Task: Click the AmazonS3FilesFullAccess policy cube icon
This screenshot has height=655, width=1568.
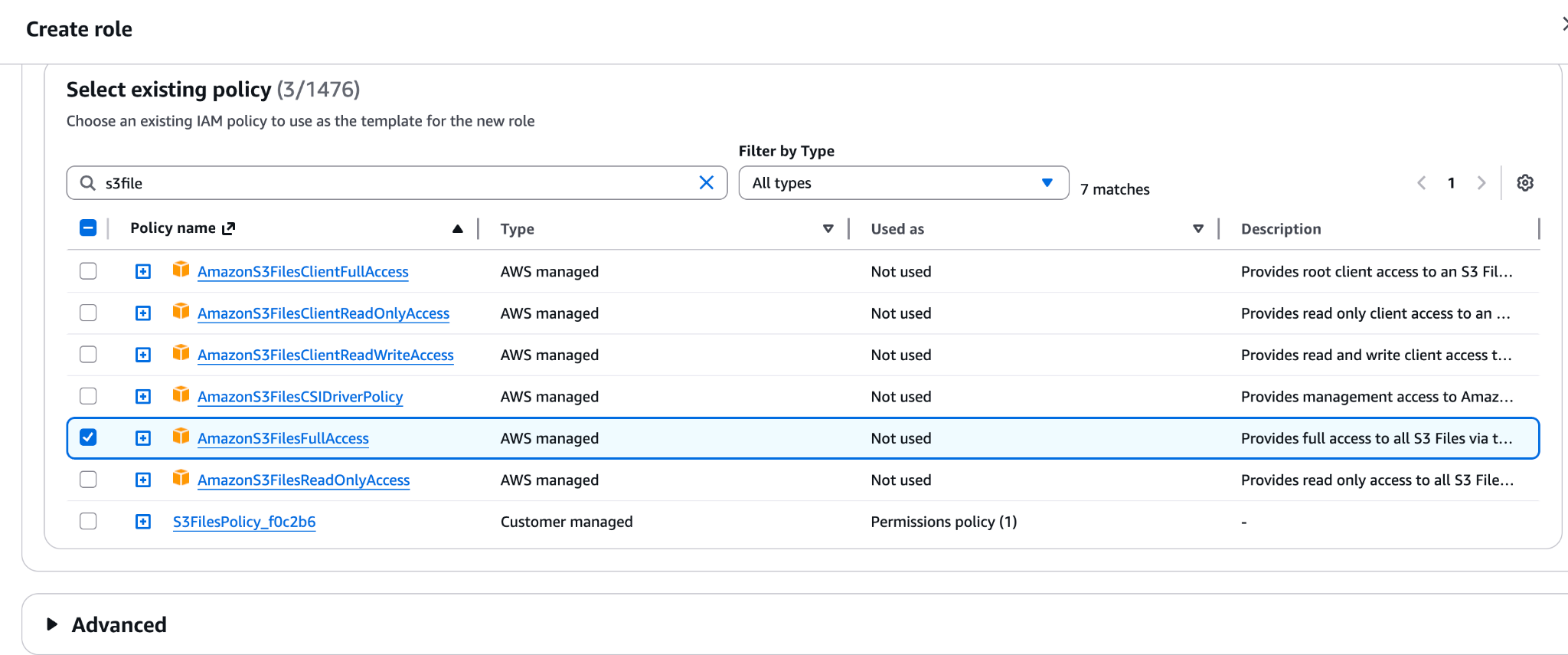Action: tap(181, 436)
